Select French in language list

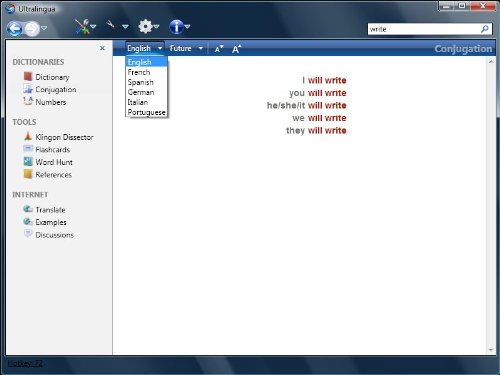pos(146,72)
